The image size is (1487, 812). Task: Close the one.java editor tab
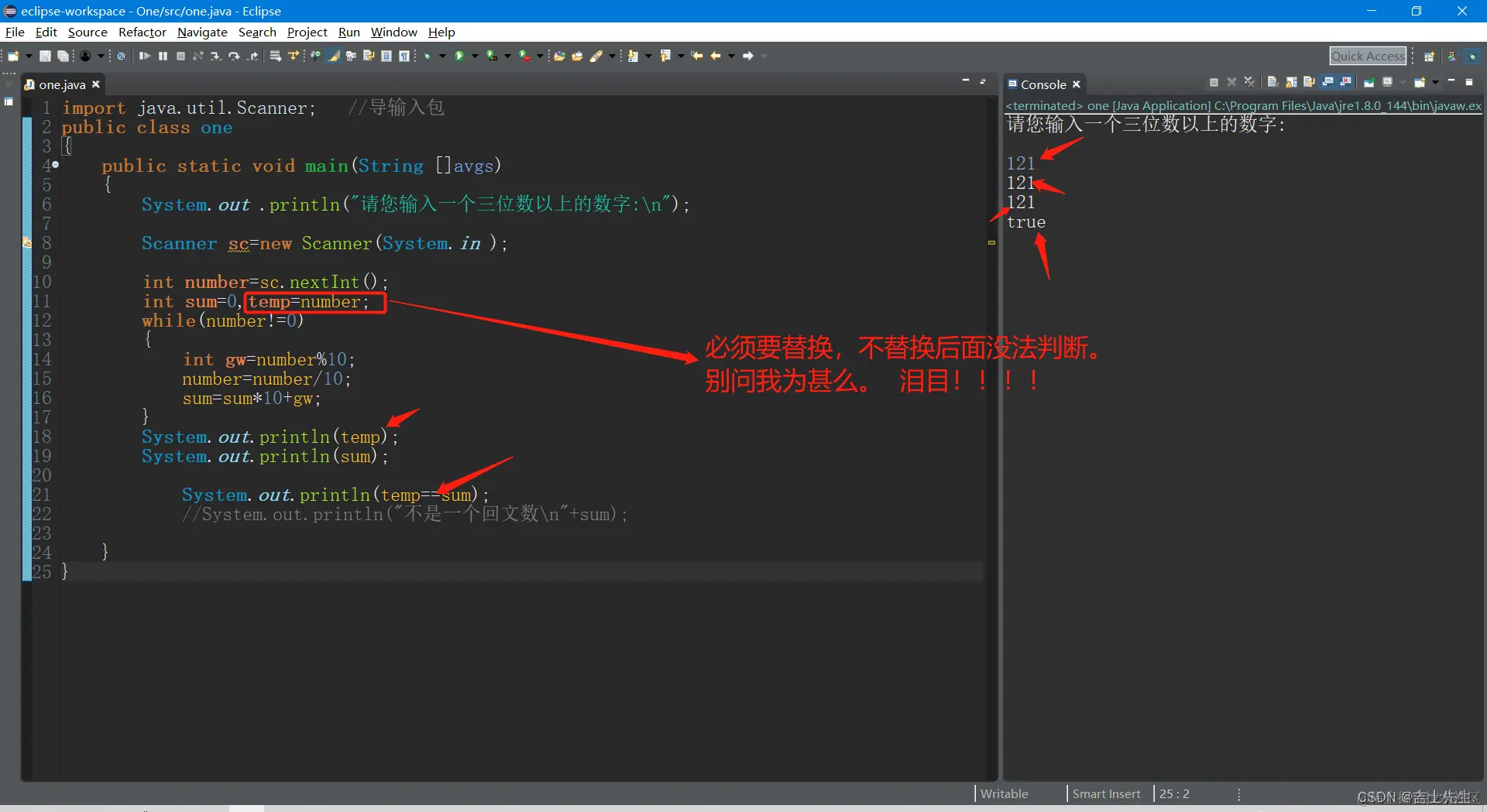96,84
